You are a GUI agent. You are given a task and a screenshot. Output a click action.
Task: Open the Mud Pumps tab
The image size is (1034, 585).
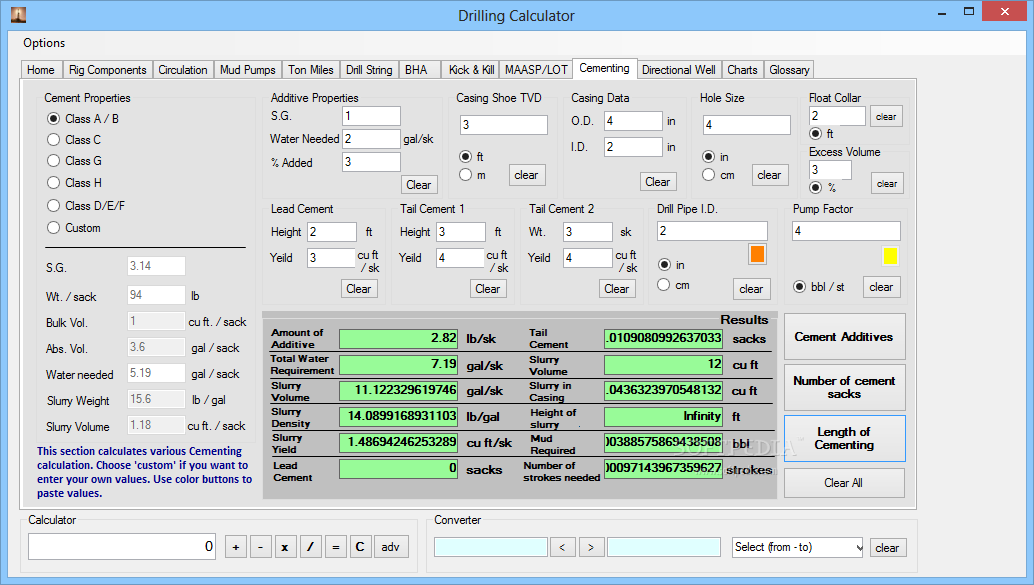[247, 70]
